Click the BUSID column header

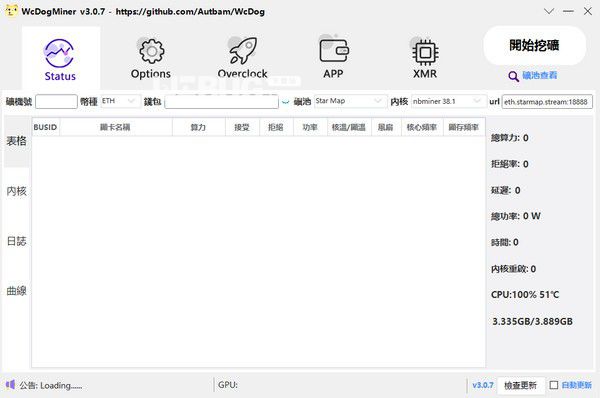[x=46, y=127]
